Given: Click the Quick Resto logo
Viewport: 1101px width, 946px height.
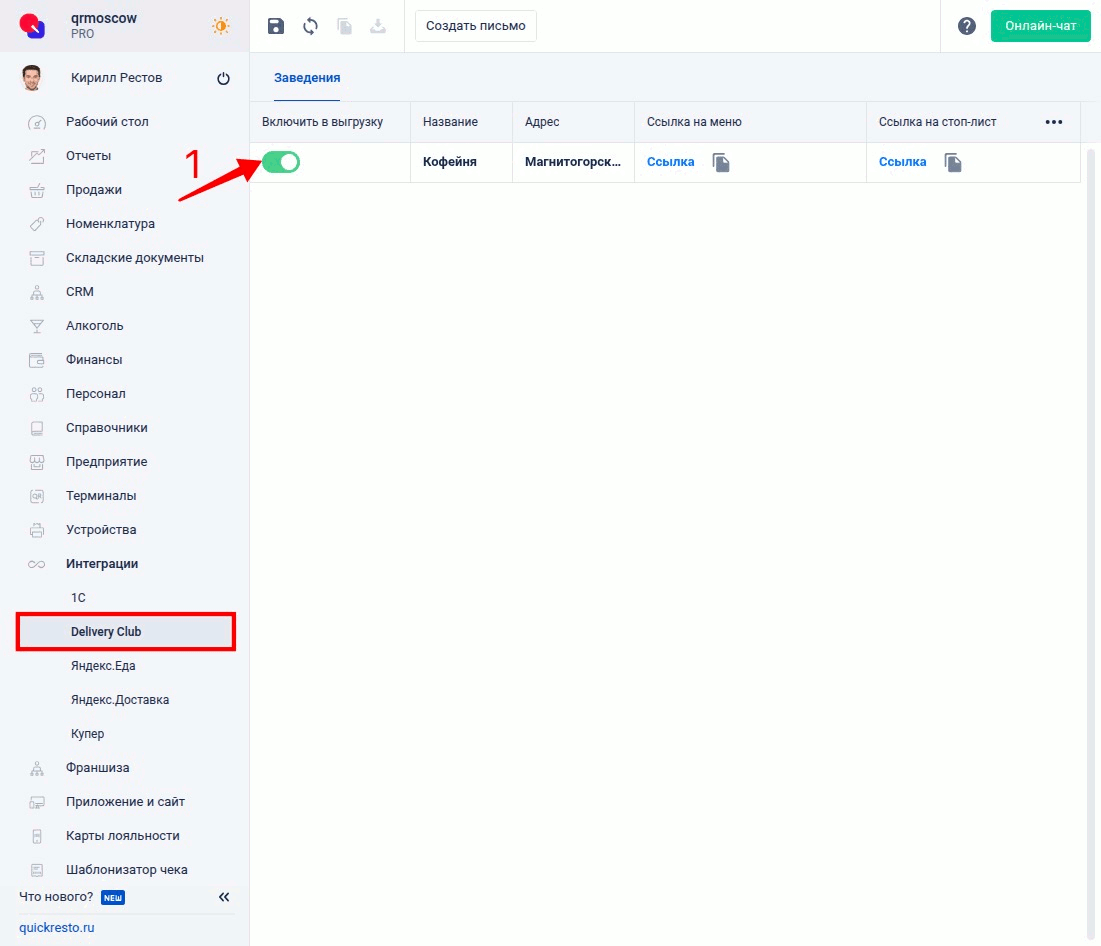Looking at the screenshot, I should pyautogui.click(x=32, y=25).
